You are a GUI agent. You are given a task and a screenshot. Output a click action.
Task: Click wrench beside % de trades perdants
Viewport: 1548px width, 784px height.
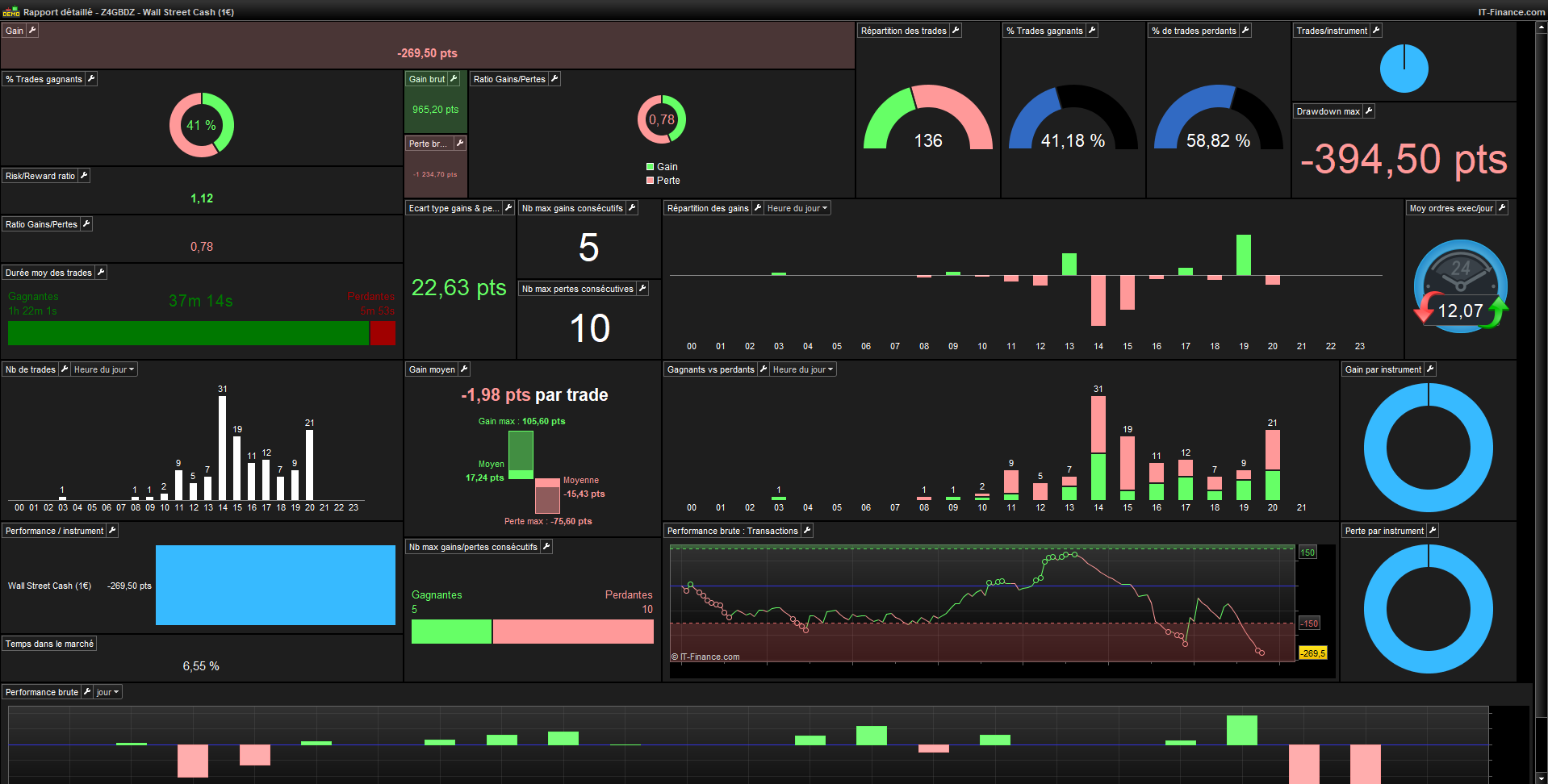1245,31
